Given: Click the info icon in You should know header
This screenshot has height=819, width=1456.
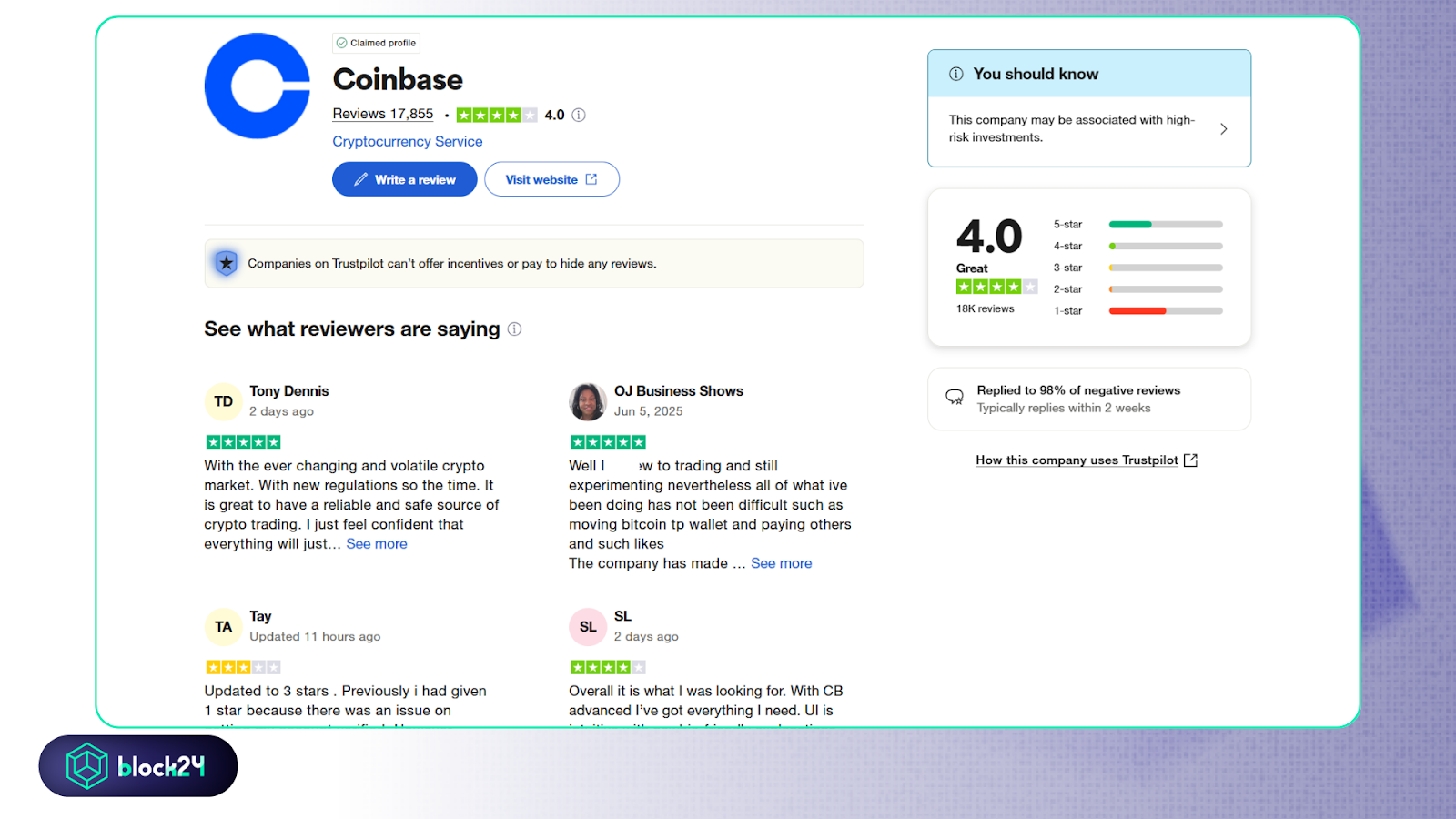Looking at the screenshot, I should click(x=956, y=74).
